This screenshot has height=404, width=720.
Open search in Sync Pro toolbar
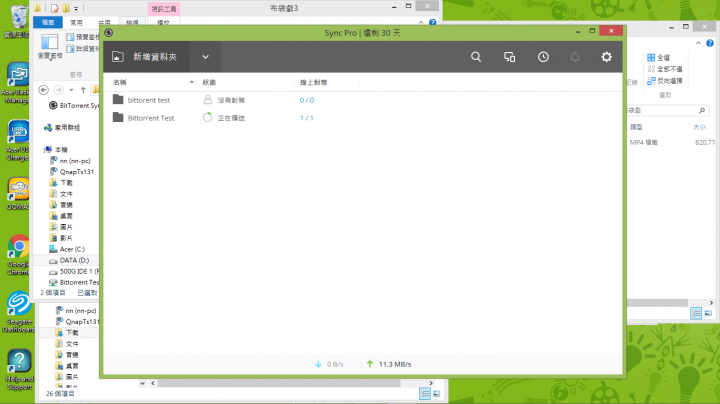tap(476, 57)
